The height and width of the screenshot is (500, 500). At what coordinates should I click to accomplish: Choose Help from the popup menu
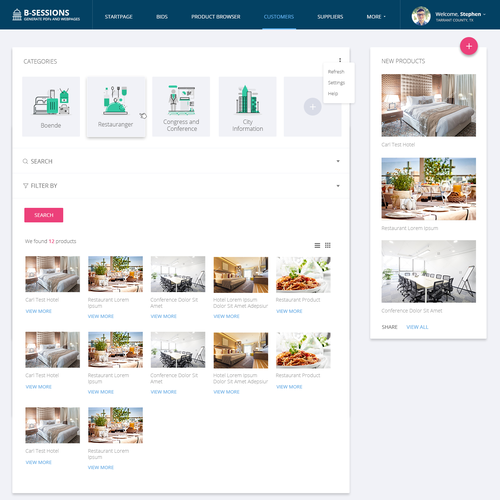tap(333, 94)
